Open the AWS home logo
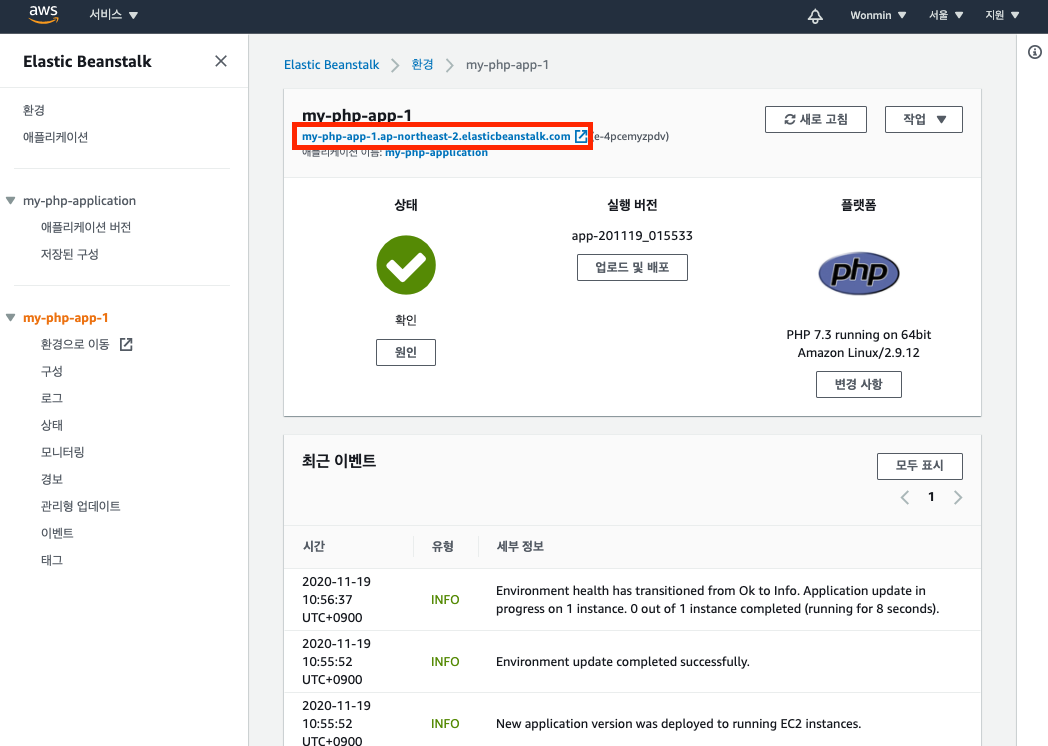The width and height of the screenshot is (1048, 746). [43, 15]
